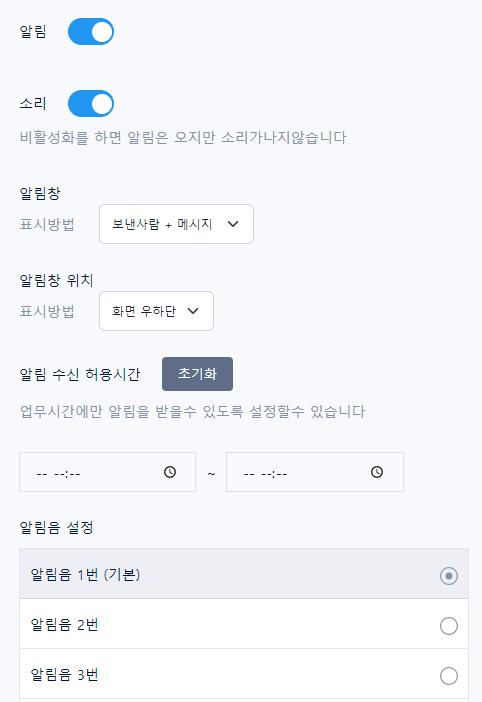
Task: Open the 알림창 위치 dropdown
Action: 156,311
